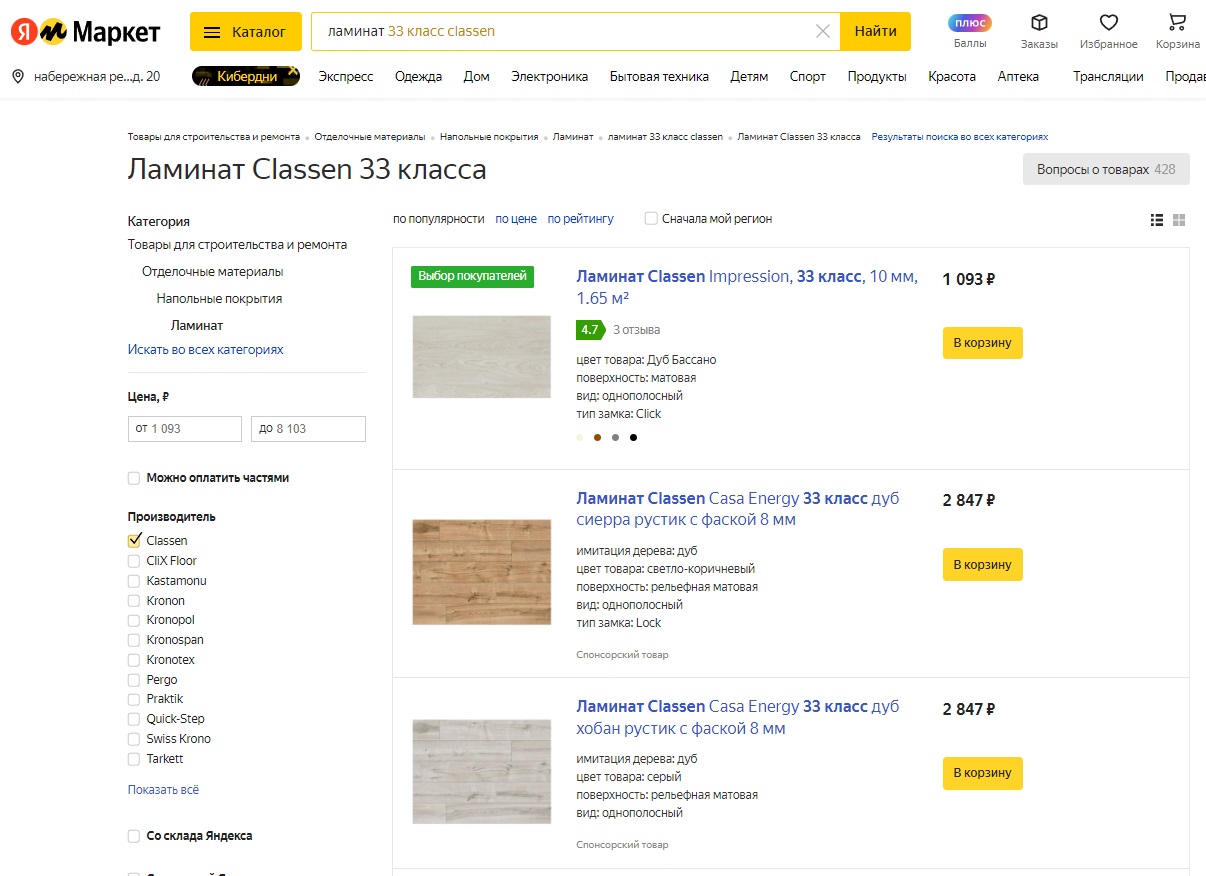Image resolution: width=1206 pixels, height=876 pixels.
Task: Select the brown color swatch dot
Action: 597,437
